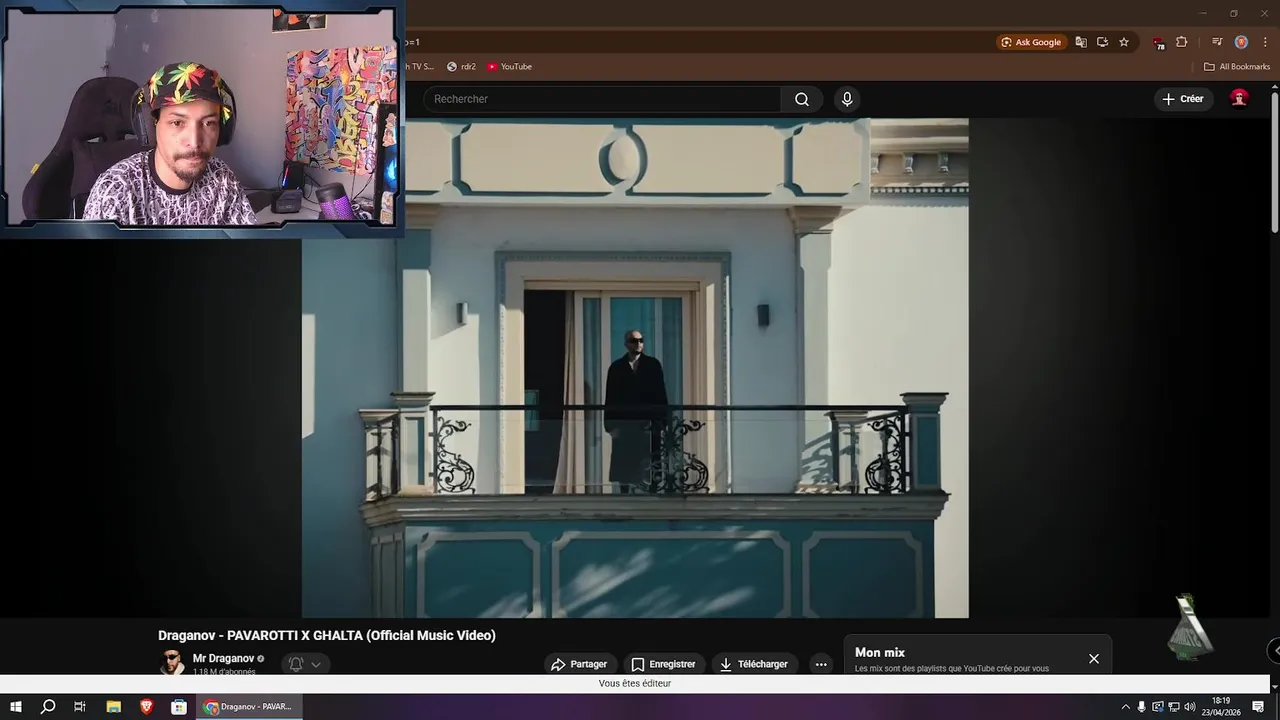
Task: Open the more actions ellipsis under the video
Action: pyautogui.click(x=821, y=664)
